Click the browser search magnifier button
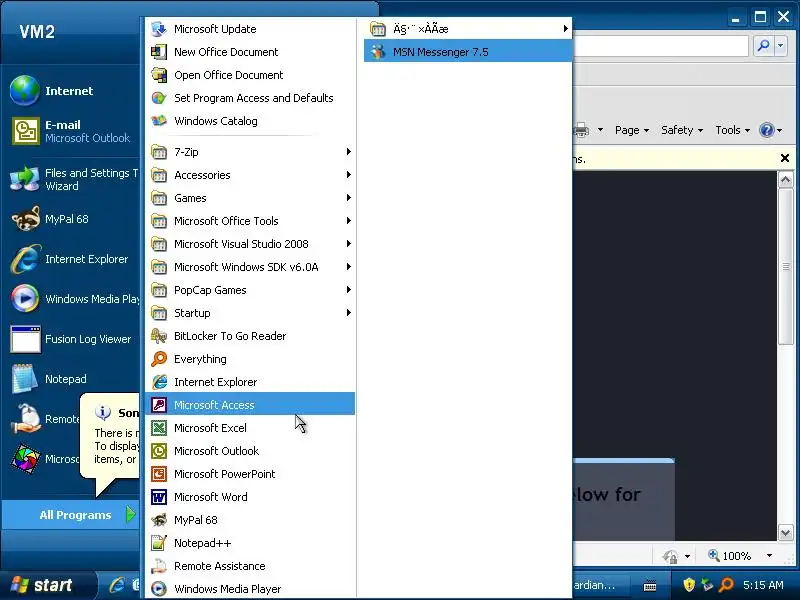Viewport: 800px width, 600px height. point(763,46)
